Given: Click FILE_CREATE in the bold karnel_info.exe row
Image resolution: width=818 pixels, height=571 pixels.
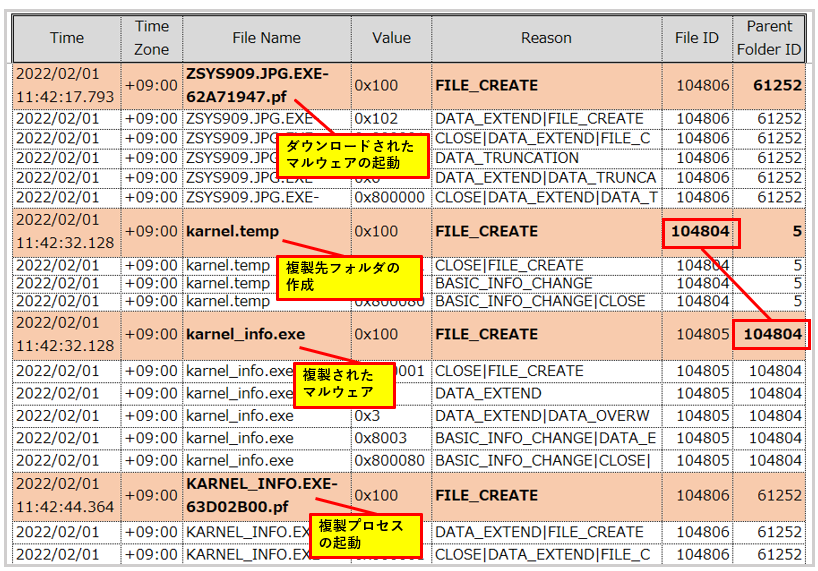Looking at the screenshot, I should [x=487, y=334].
